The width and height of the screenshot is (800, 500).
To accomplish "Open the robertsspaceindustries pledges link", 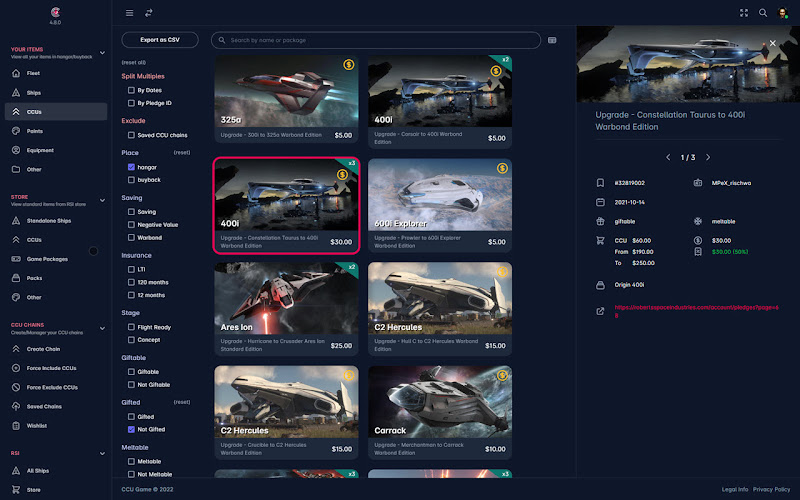I will (x=696, y=311).
